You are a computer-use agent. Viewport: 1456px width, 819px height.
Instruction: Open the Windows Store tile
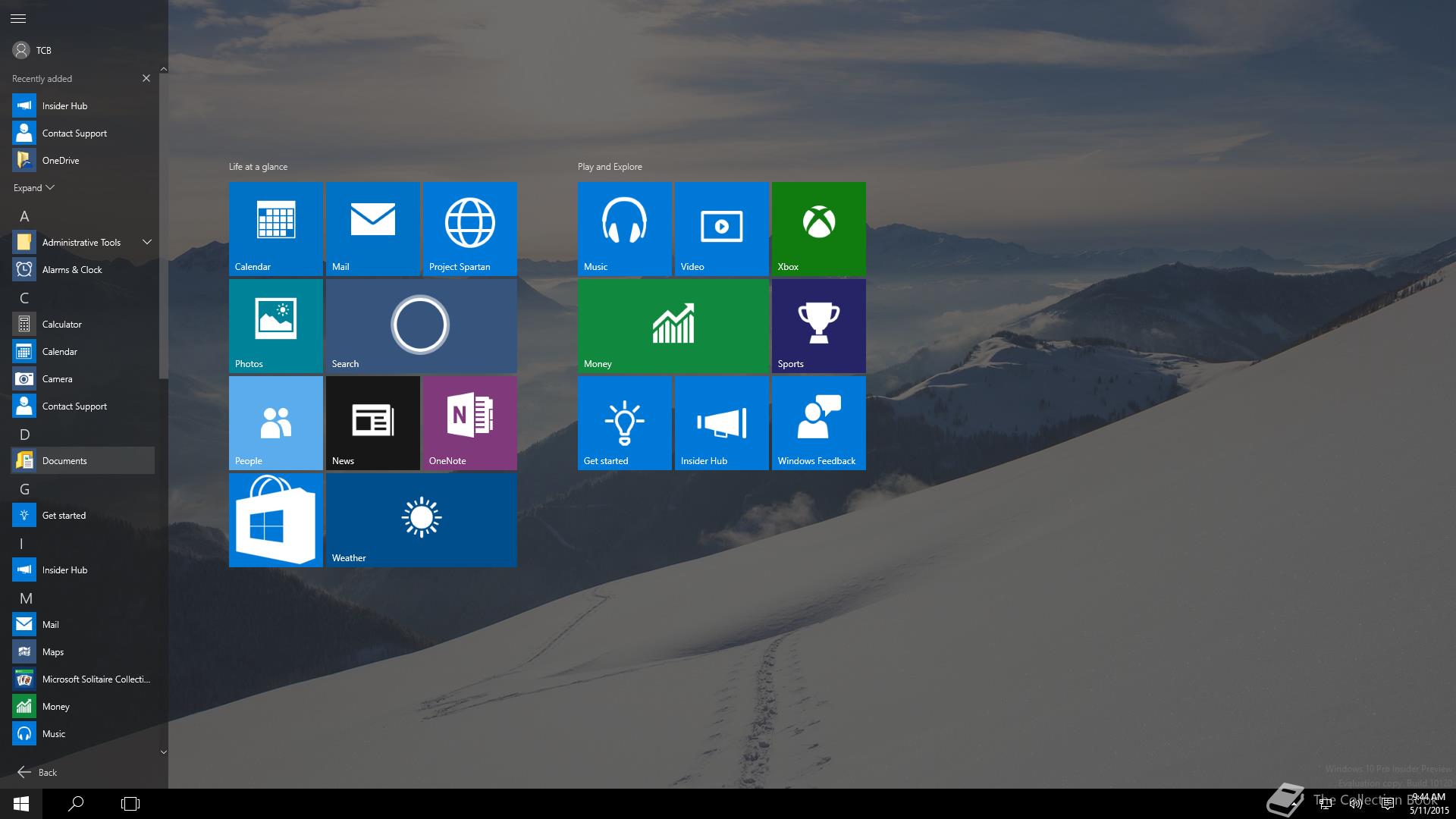pos(275,519)
